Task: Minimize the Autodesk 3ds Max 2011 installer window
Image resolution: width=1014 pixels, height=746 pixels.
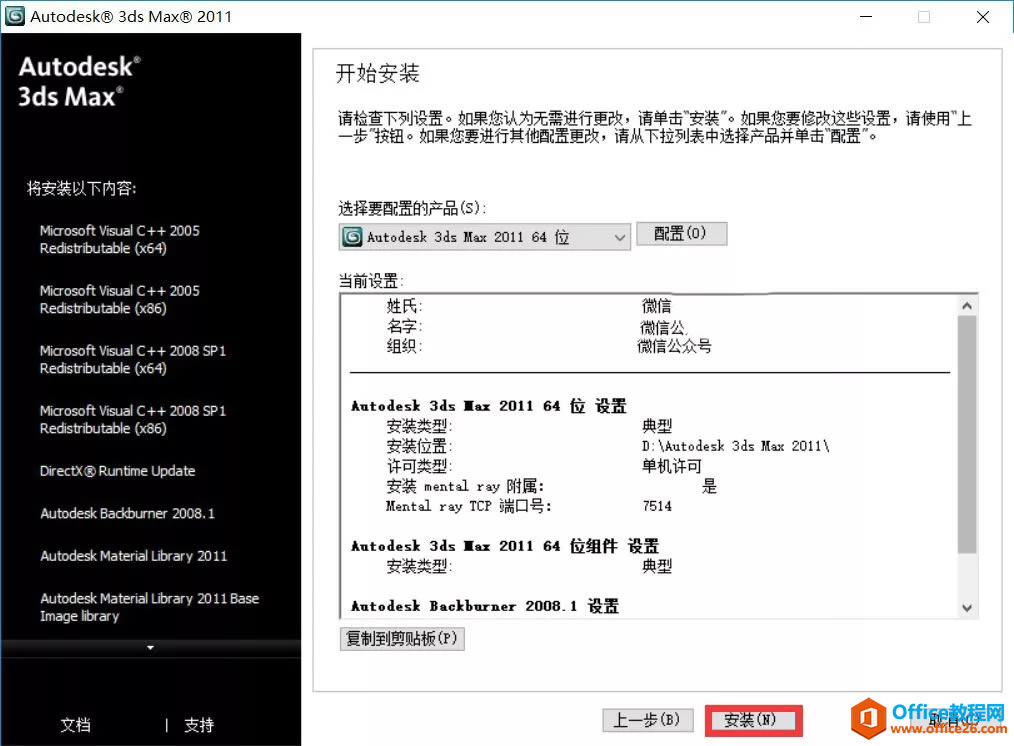Action: (x=866, y=17)
